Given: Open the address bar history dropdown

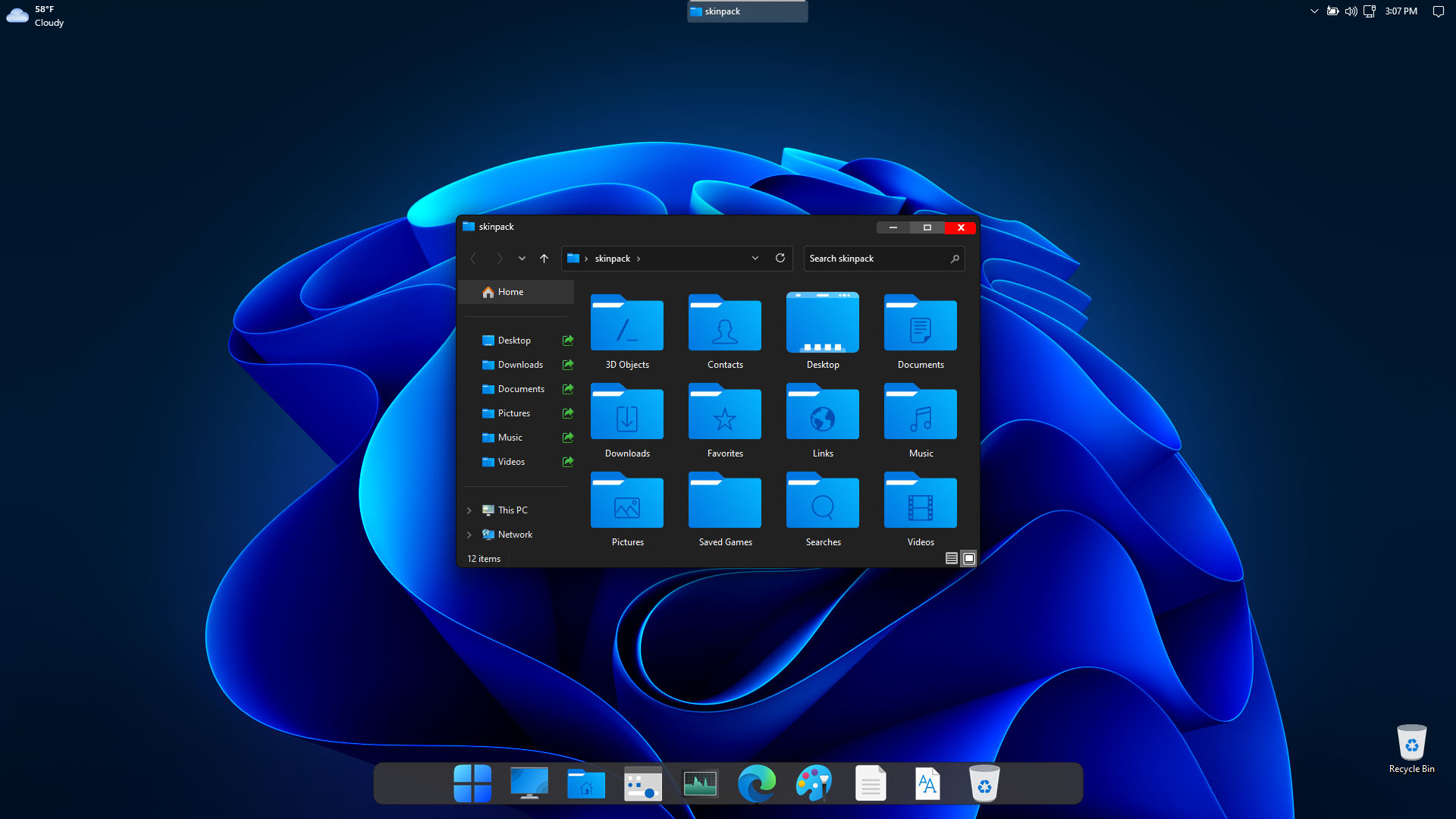Looking at the screenshot, I should point(755,259).
